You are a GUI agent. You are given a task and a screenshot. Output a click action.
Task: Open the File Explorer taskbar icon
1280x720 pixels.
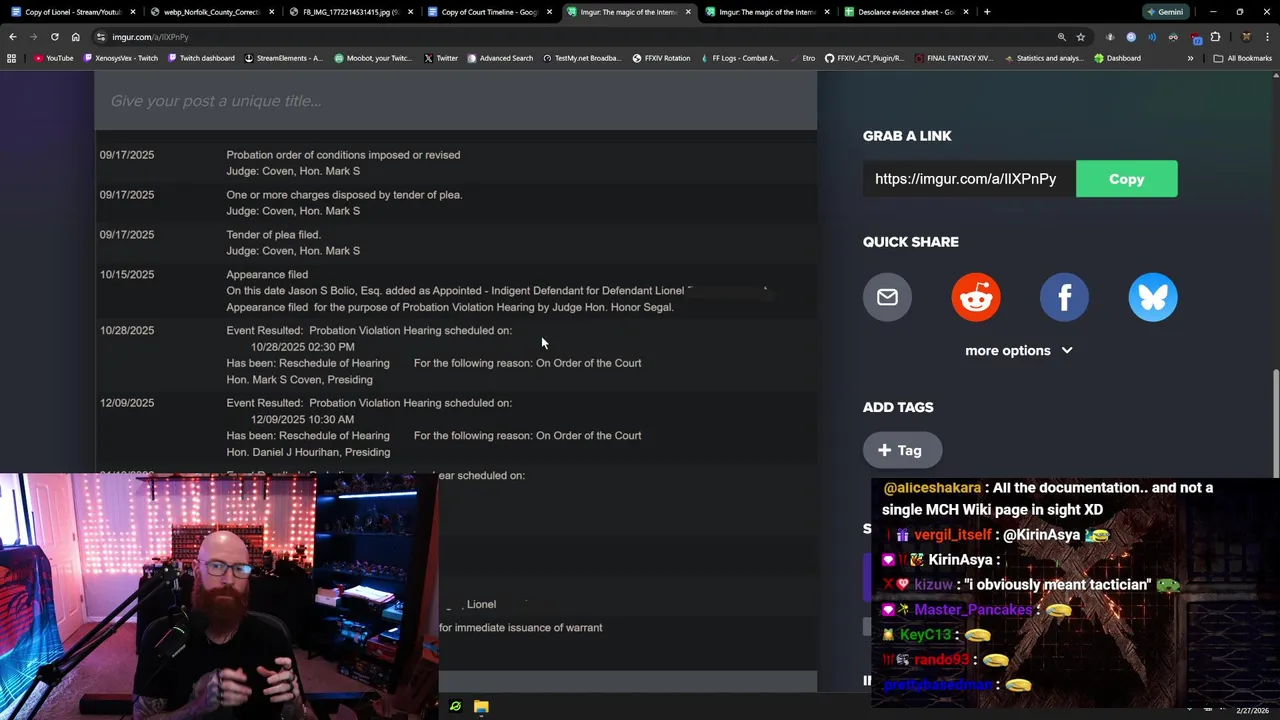481,707
